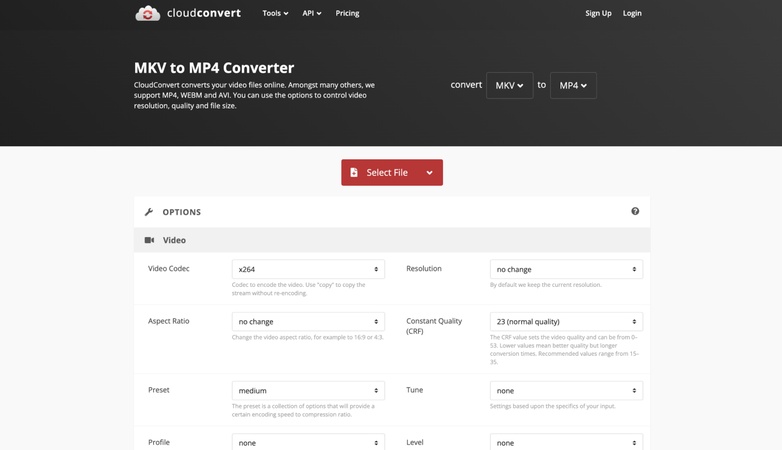Click the video camera icon in the Video header

(x=149, y=240)
